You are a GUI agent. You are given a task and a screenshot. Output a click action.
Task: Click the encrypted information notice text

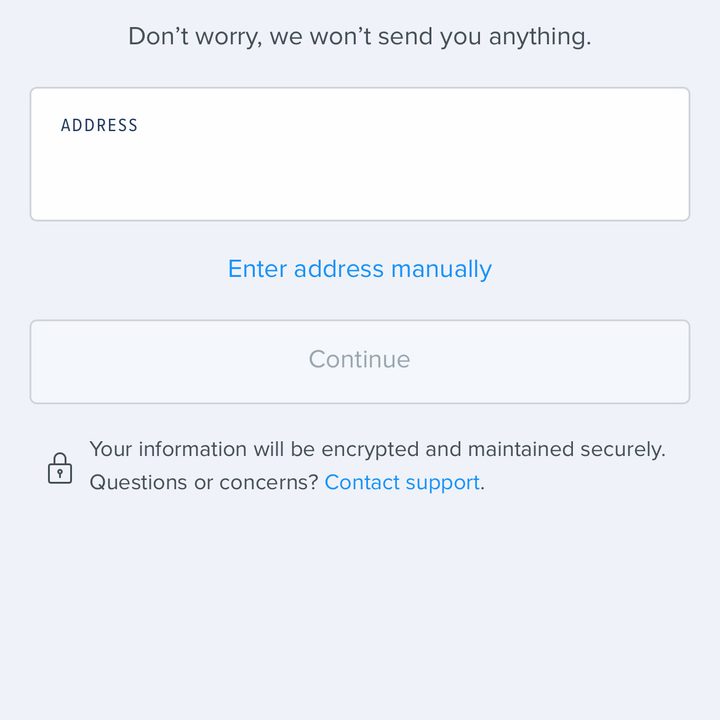point(377,449)
